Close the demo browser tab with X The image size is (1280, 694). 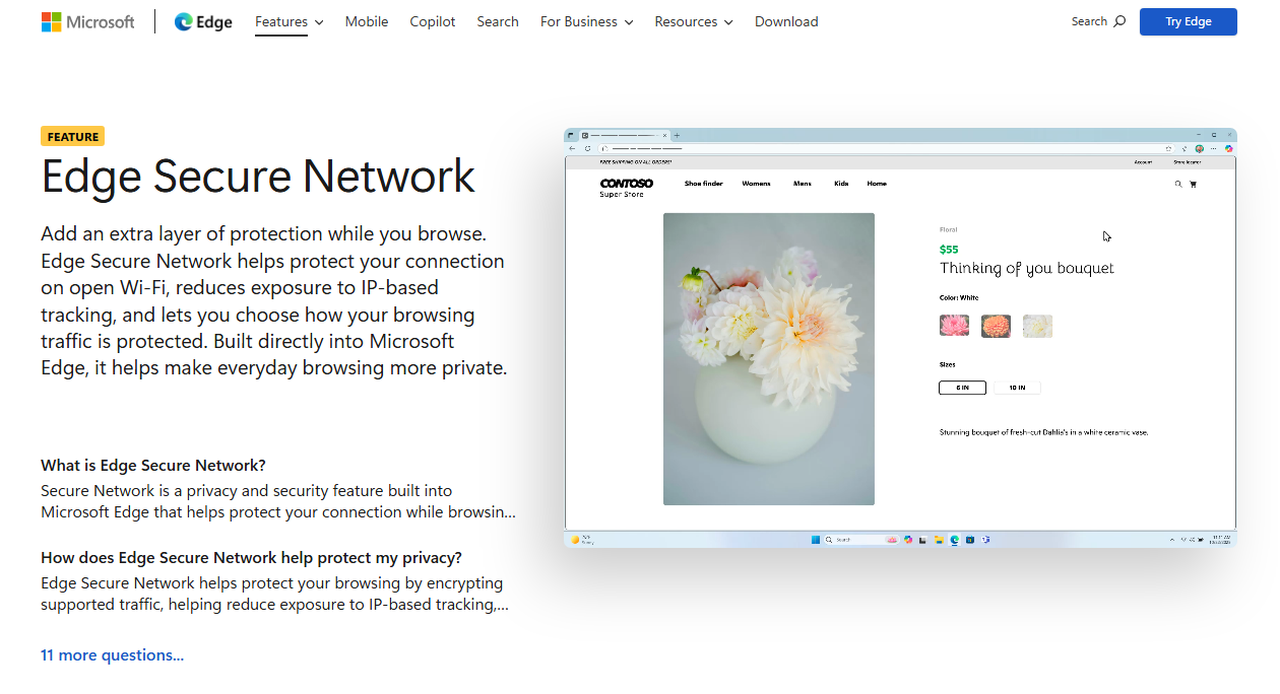(665, 135)
